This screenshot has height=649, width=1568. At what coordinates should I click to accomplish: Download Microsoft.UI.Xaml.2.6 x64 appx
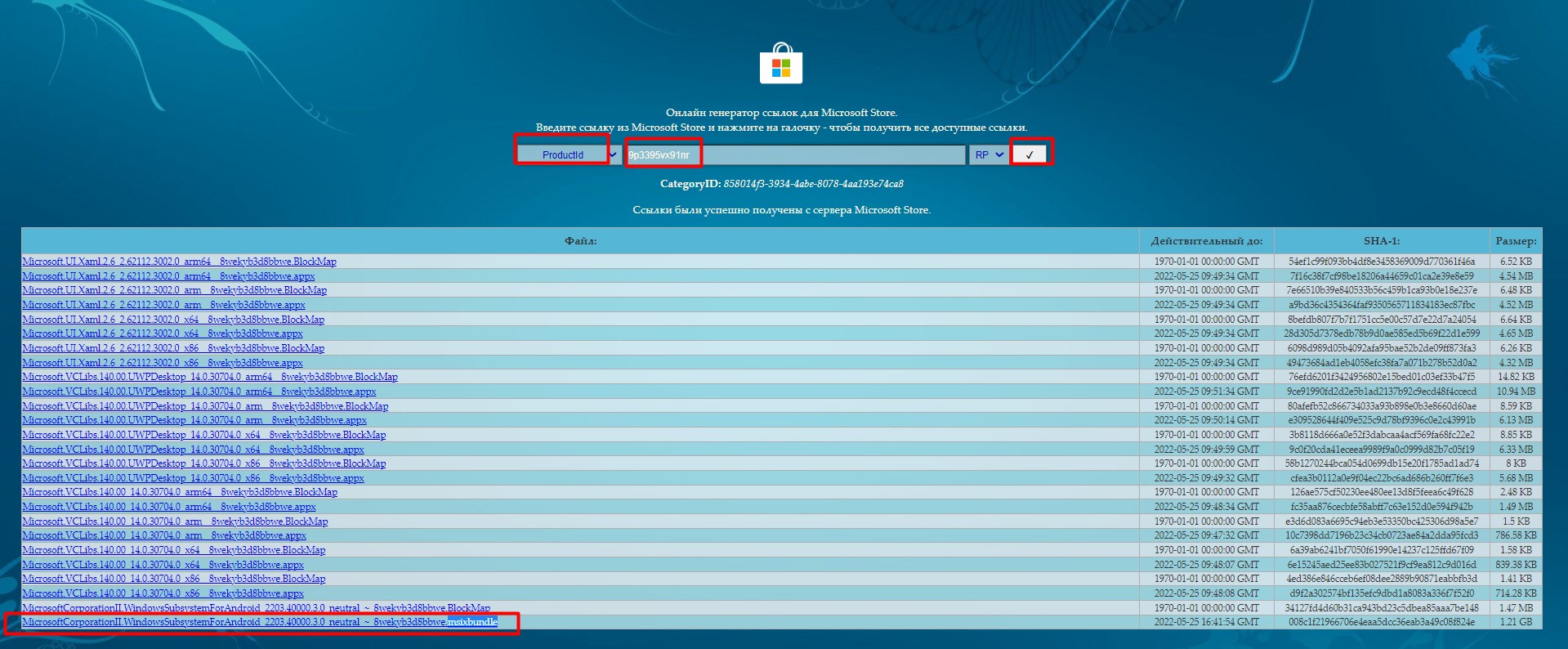coord(163,333)
